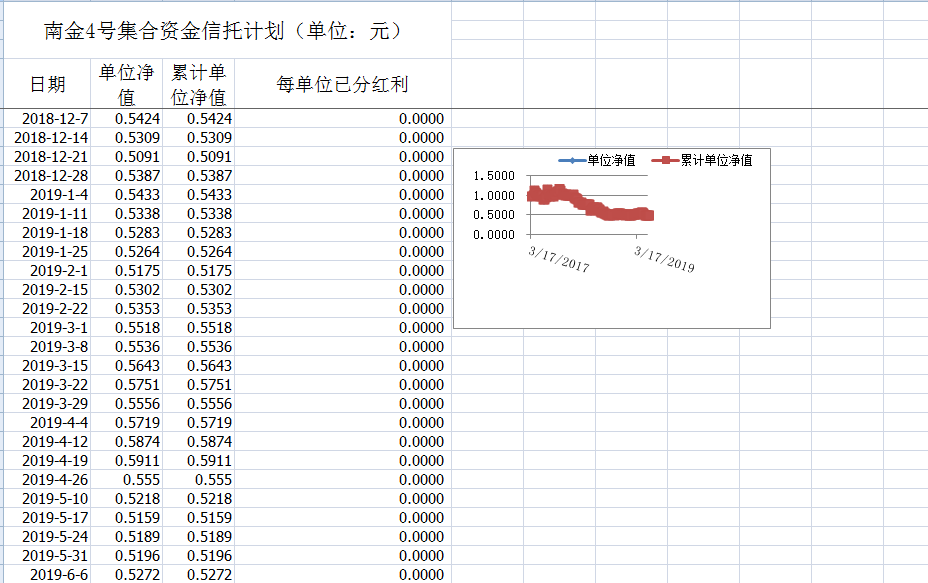This screenshot has height=583, width=928.
Task: Click 累计单位净值 value 0.5218 for 2019-5-10
Action: tap(198, 498)
